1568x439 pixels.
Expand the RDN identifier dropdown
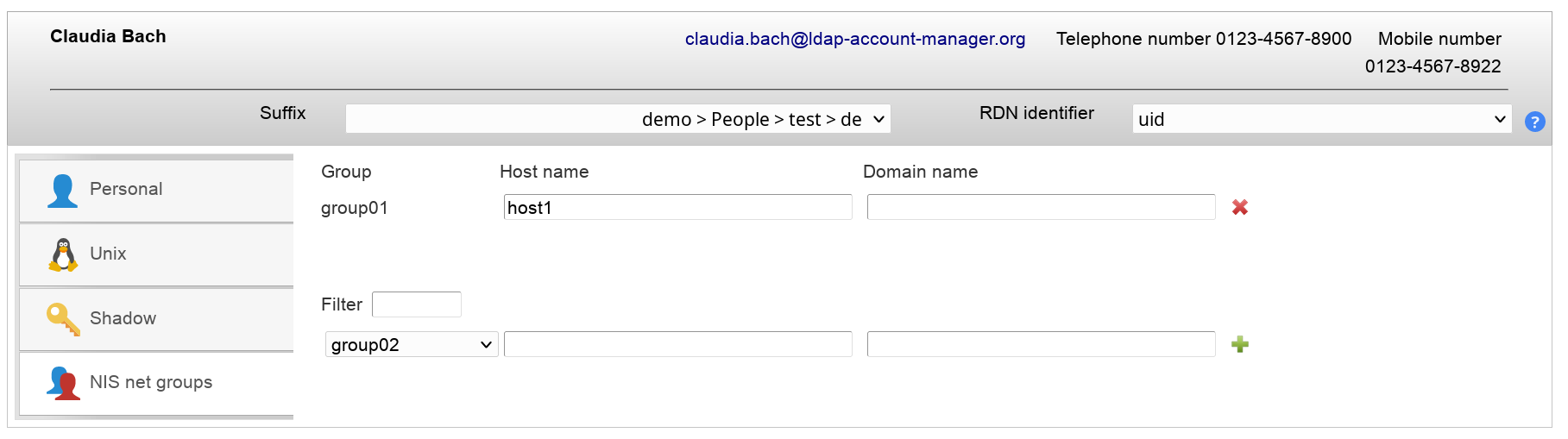coord(1321,119)
